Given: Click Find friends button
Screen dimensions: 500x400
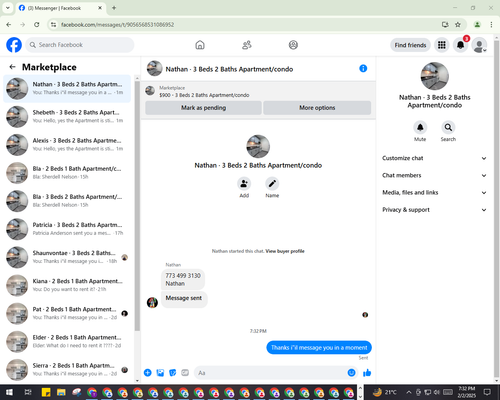Looking at the screenshot, I should coord(410,45).
